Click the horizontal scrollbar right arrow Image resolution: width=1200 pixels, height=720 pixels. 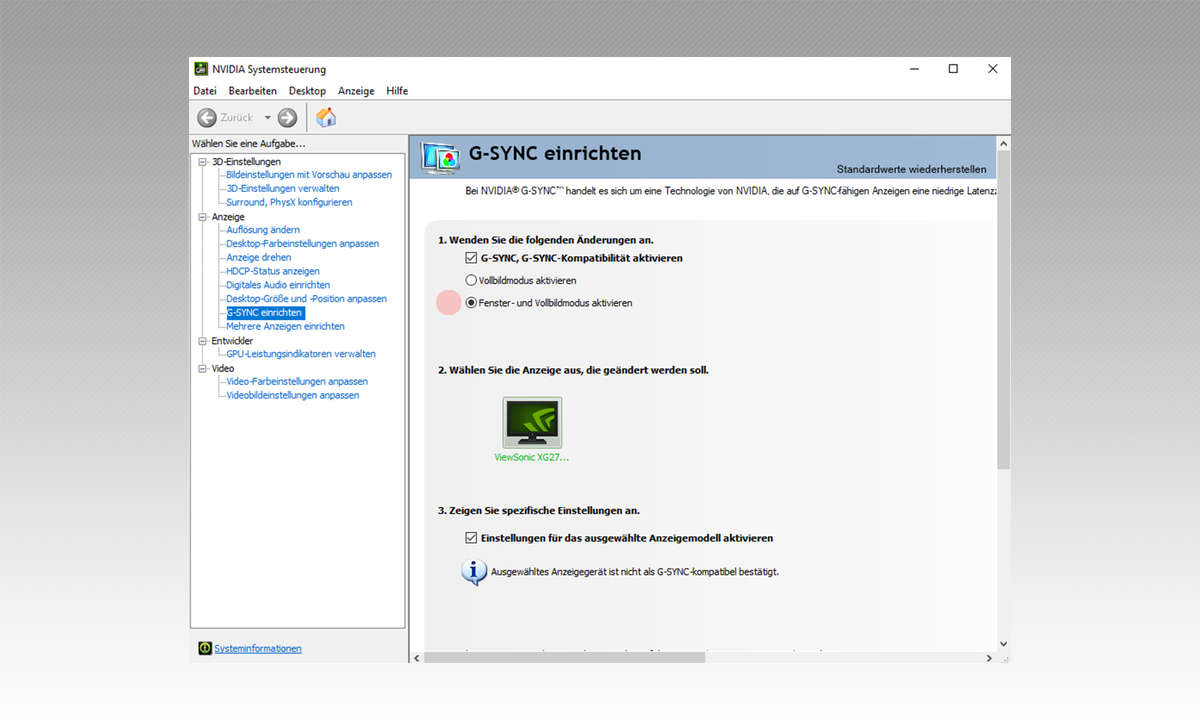[989, 658]
